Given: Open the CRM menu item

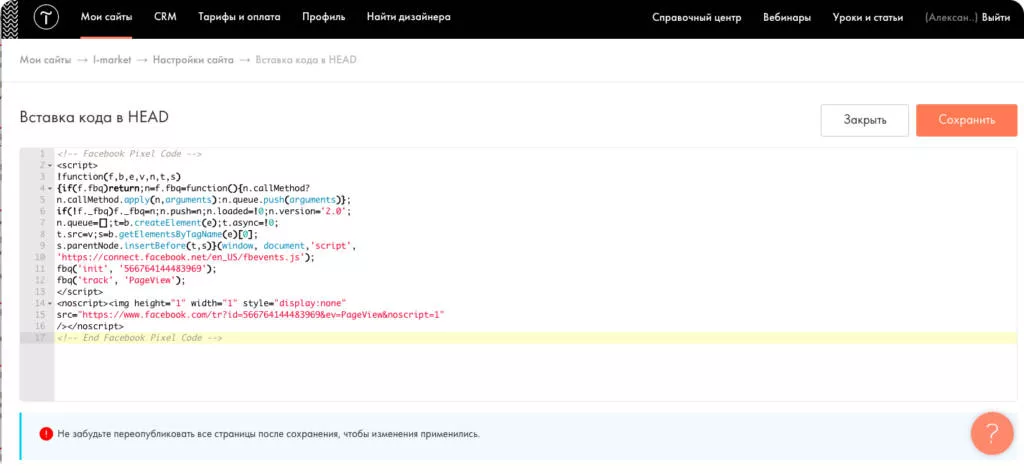Looking at the screenshot, I should [165, 18].
